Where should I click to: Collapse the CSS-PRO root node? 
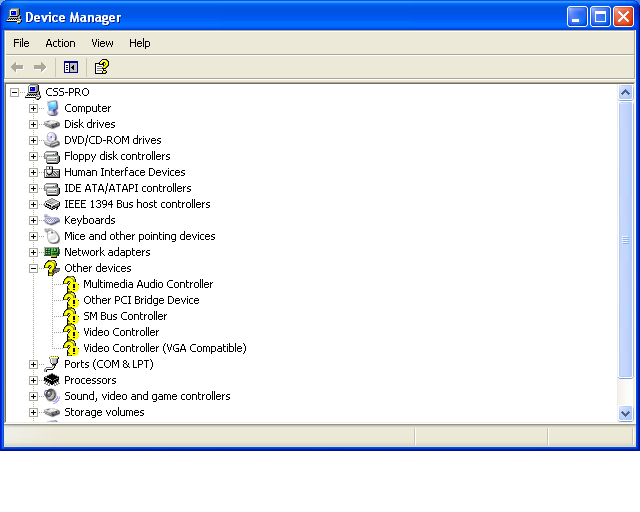tap(14, 92)
